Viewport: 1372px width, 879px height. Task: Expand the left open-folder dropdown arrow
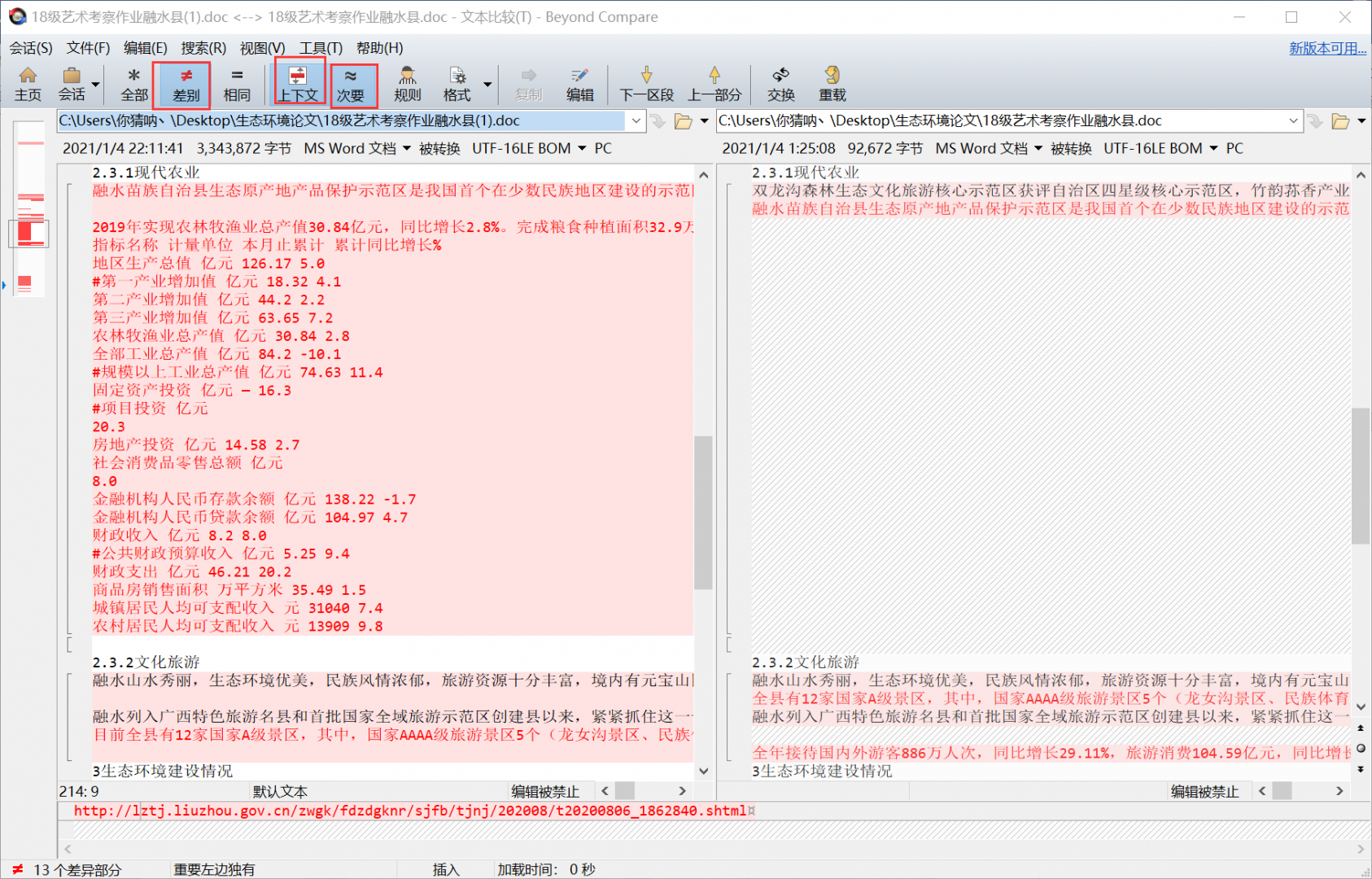pos(704,121)
